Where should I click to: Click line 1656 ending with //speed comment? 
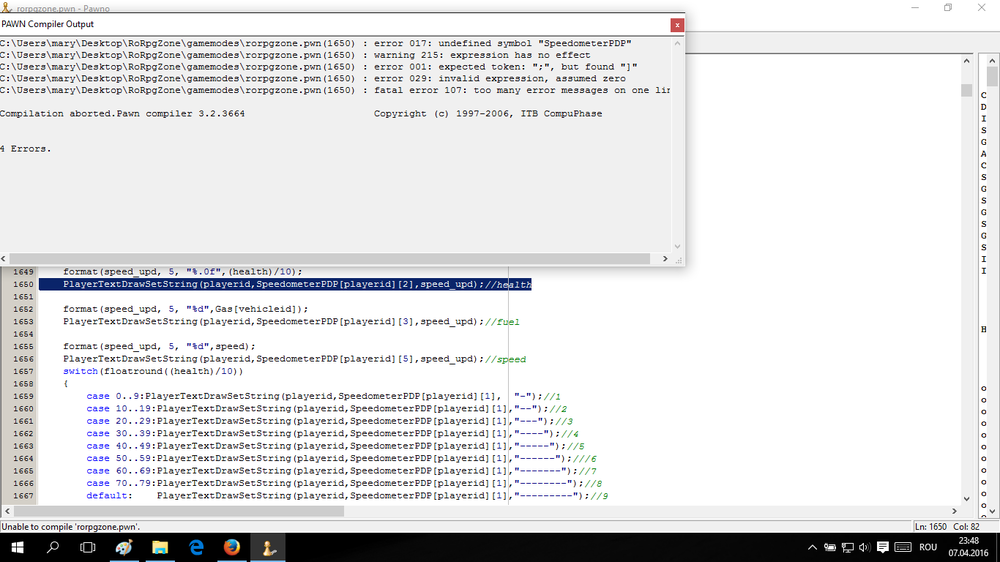294,359
